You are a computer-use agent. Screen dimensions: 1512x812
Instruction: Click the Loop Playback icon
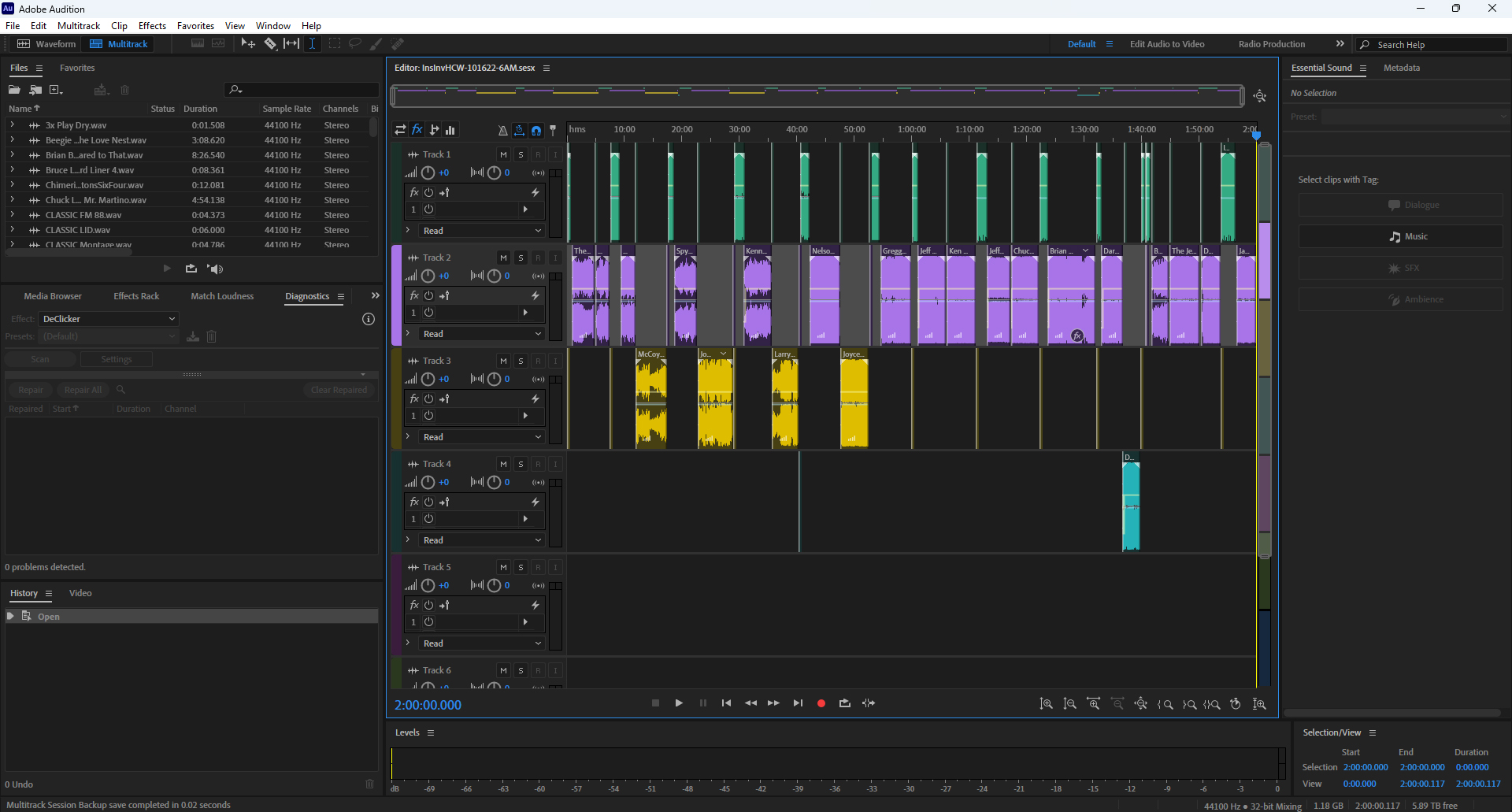click(x=844, y=703)
